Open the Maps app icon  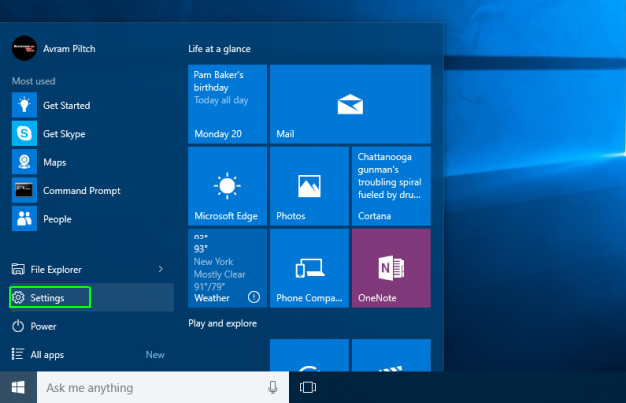tap(24, 162)
